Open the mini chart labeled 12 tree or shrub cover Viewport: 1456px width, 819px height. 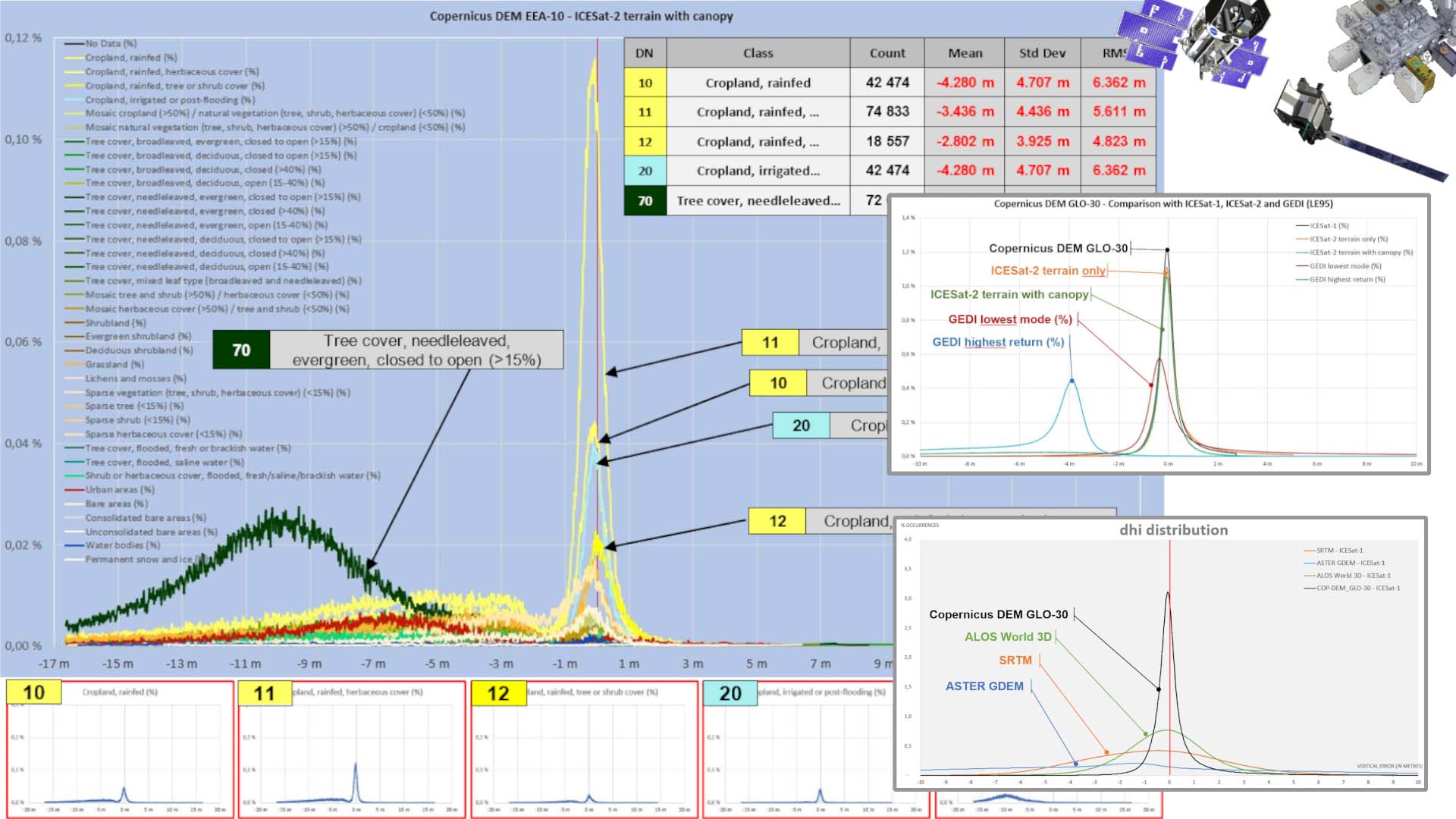point(584,750)
